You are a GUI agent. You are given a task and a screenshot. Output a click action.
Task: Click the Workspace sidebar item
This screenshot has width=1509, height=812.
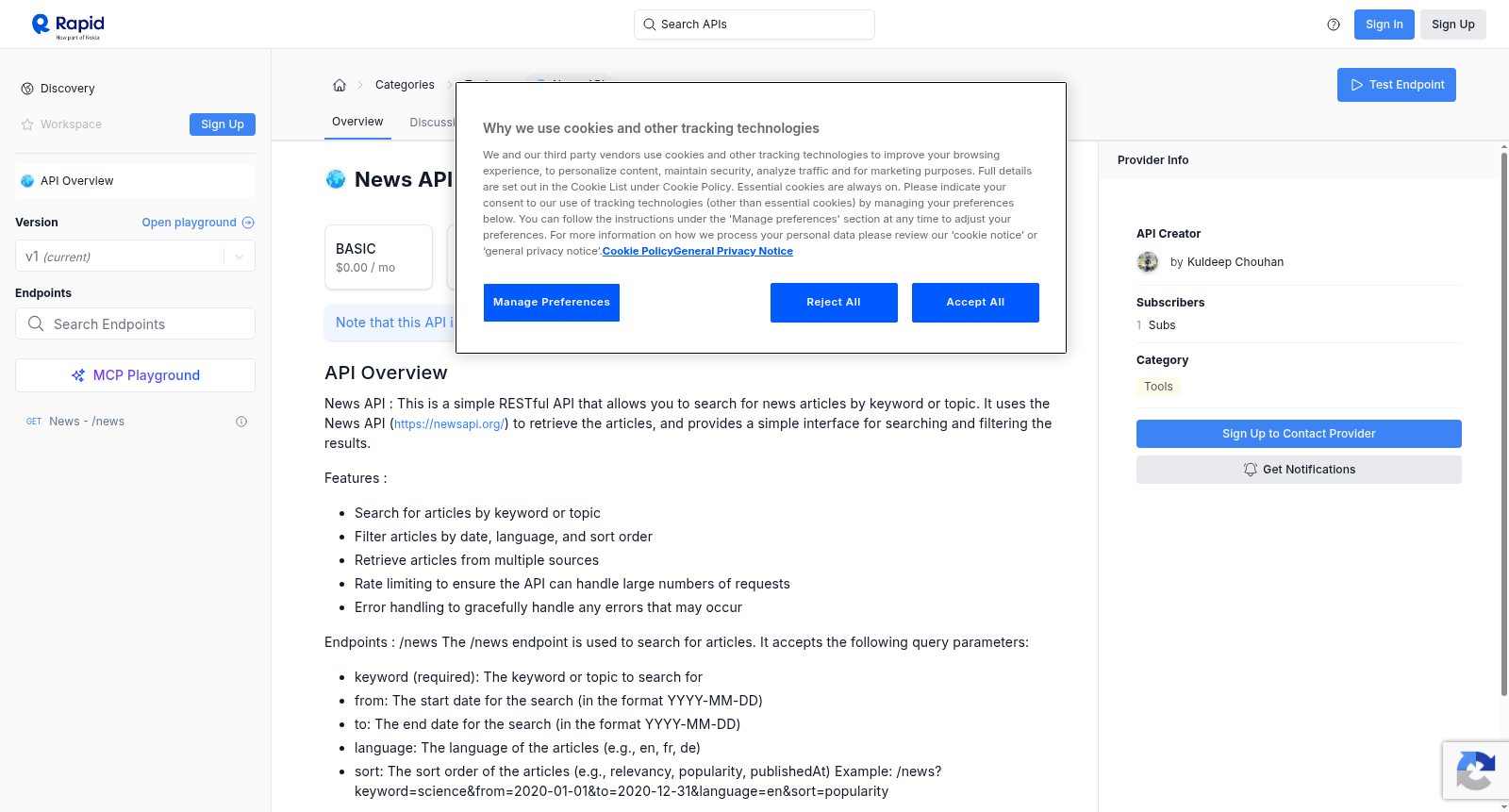tap(71, 124)
